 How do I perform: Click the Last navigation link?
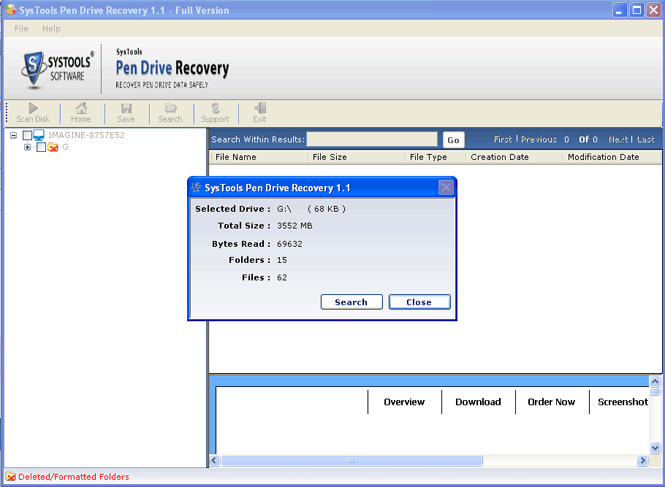[645, 140]
